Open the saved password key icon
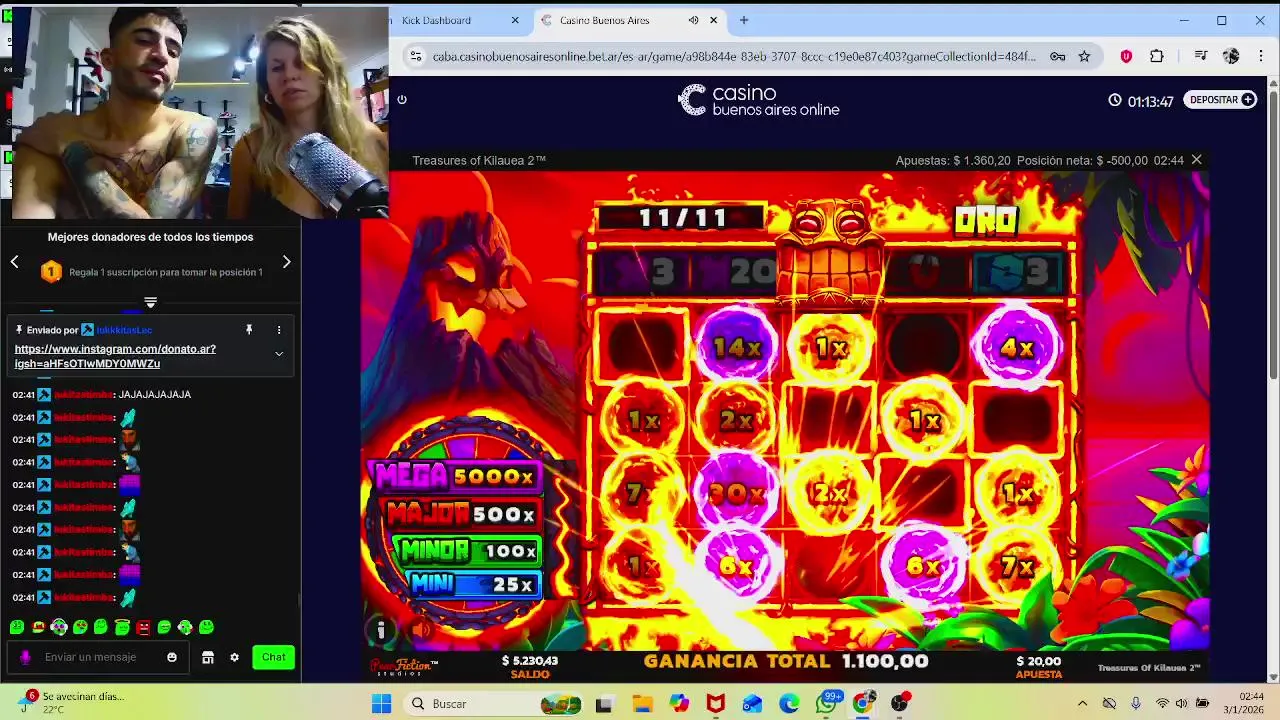Viewport: 1280px width, 720px height. [x=1057, y=57]
